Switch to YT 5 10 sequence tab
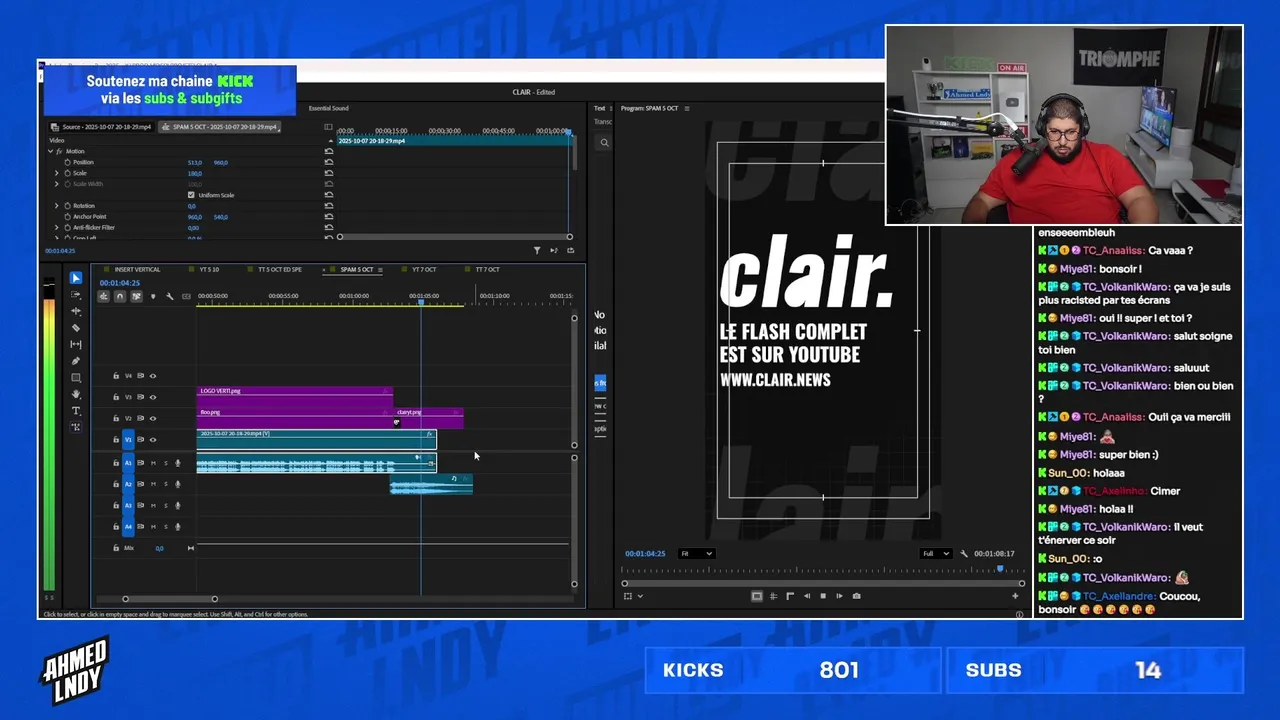Screen dimensions: 1280x720 pos(209,270)
